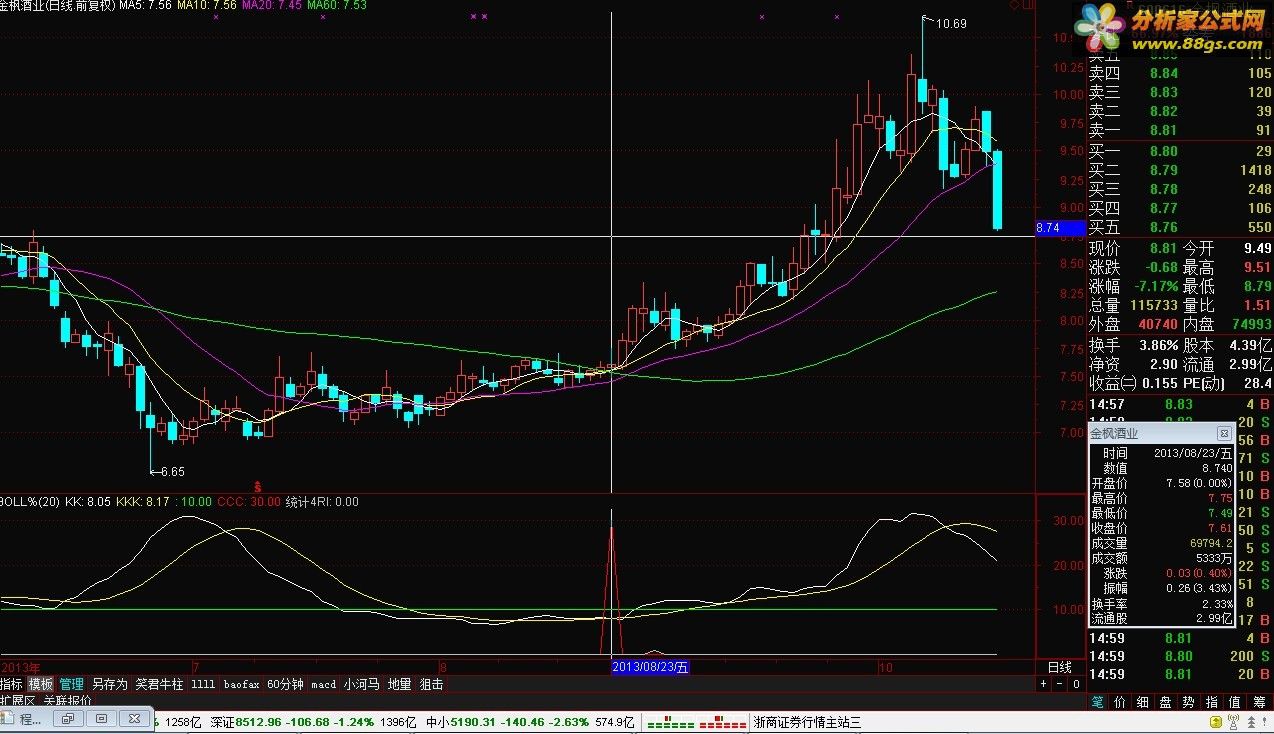
Task: Click the small diamond icon above price axis
Action: point(1017,6)
